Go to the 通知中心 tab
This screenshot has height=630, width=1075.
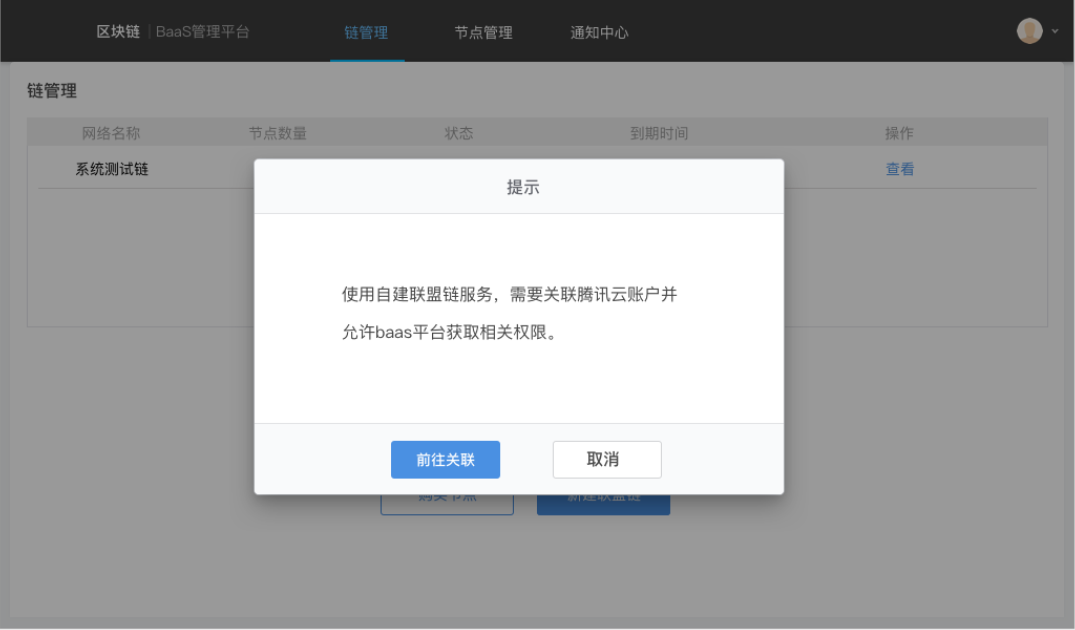point(599,32)
